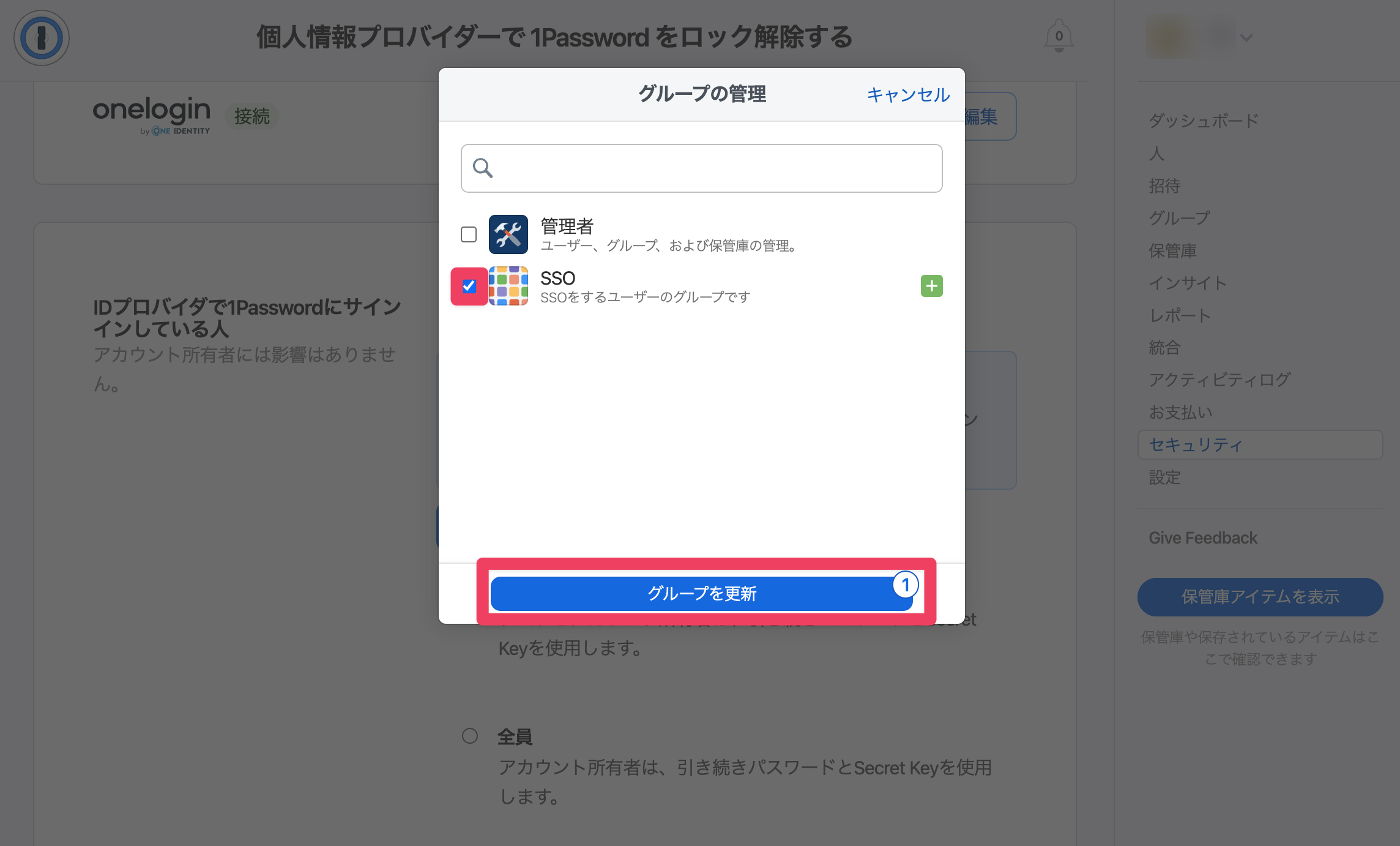Open the notifications bell icon
The height and width of the screenshot is (846, 1400).
point(1059,36)
